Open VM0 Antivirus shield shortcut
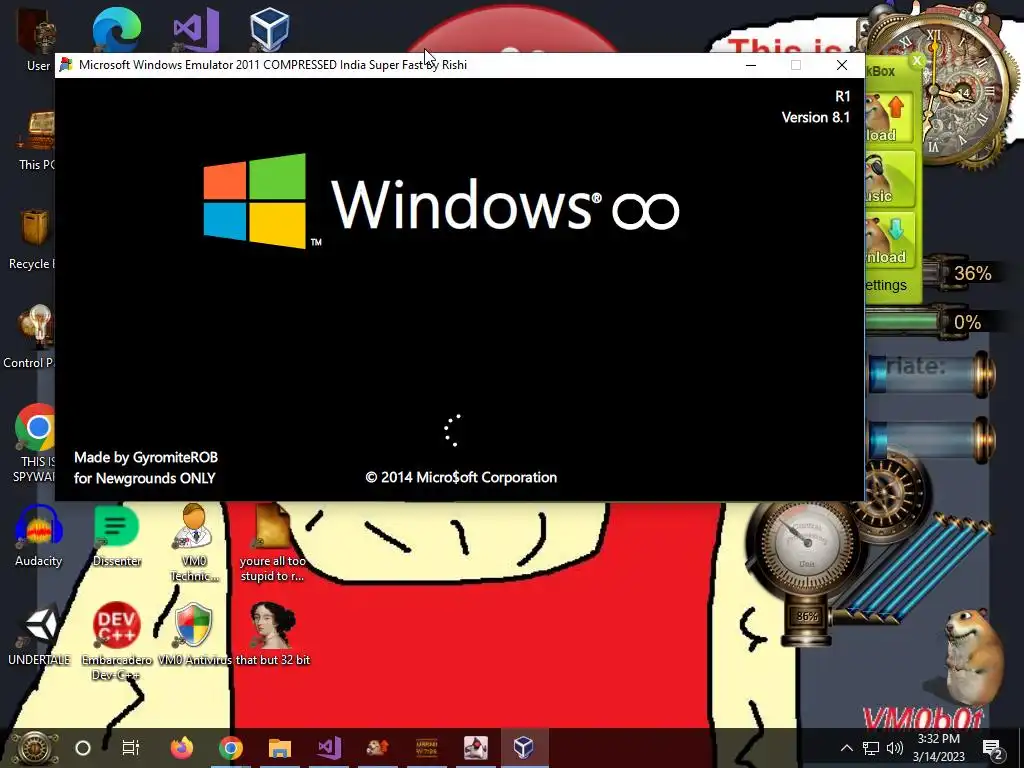Viewport: 1024px width, 768px height. point(194,633)
